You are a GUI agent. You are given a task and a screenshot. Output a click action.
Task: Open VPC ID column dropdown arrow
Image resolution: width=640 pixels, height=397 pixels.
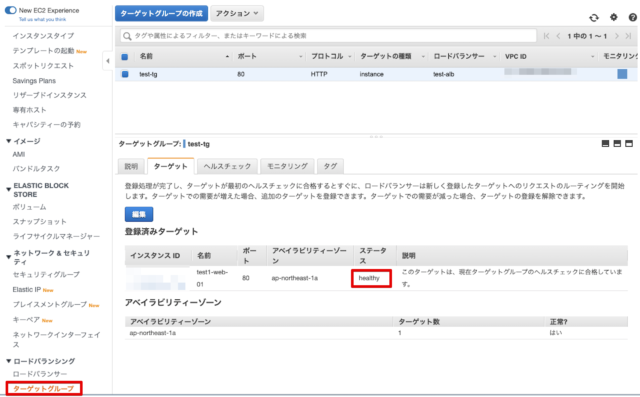(593, 56)
